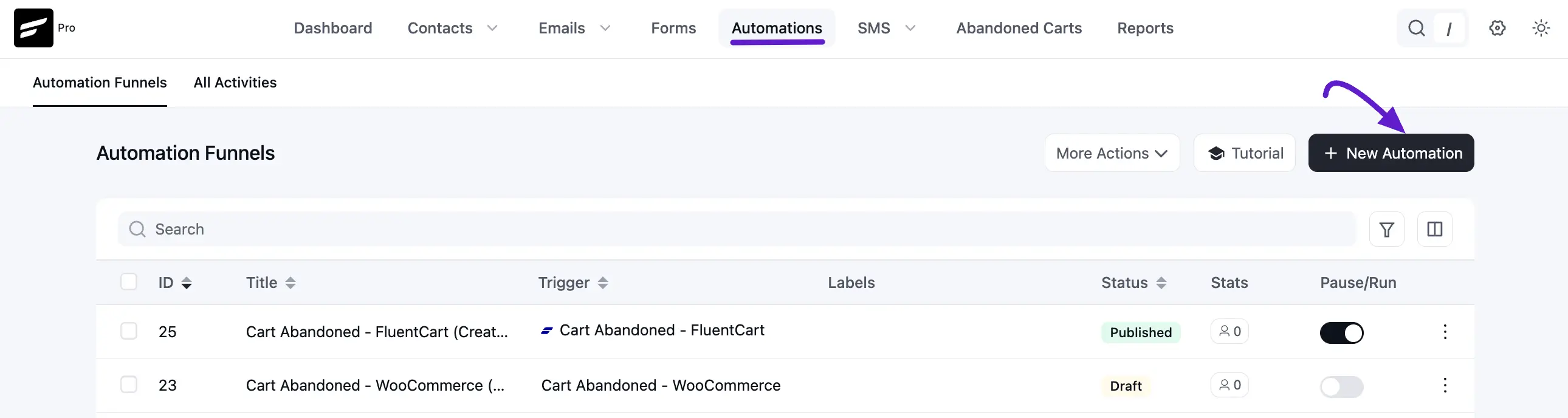Open the column visibility icon

click(1435, 230)
